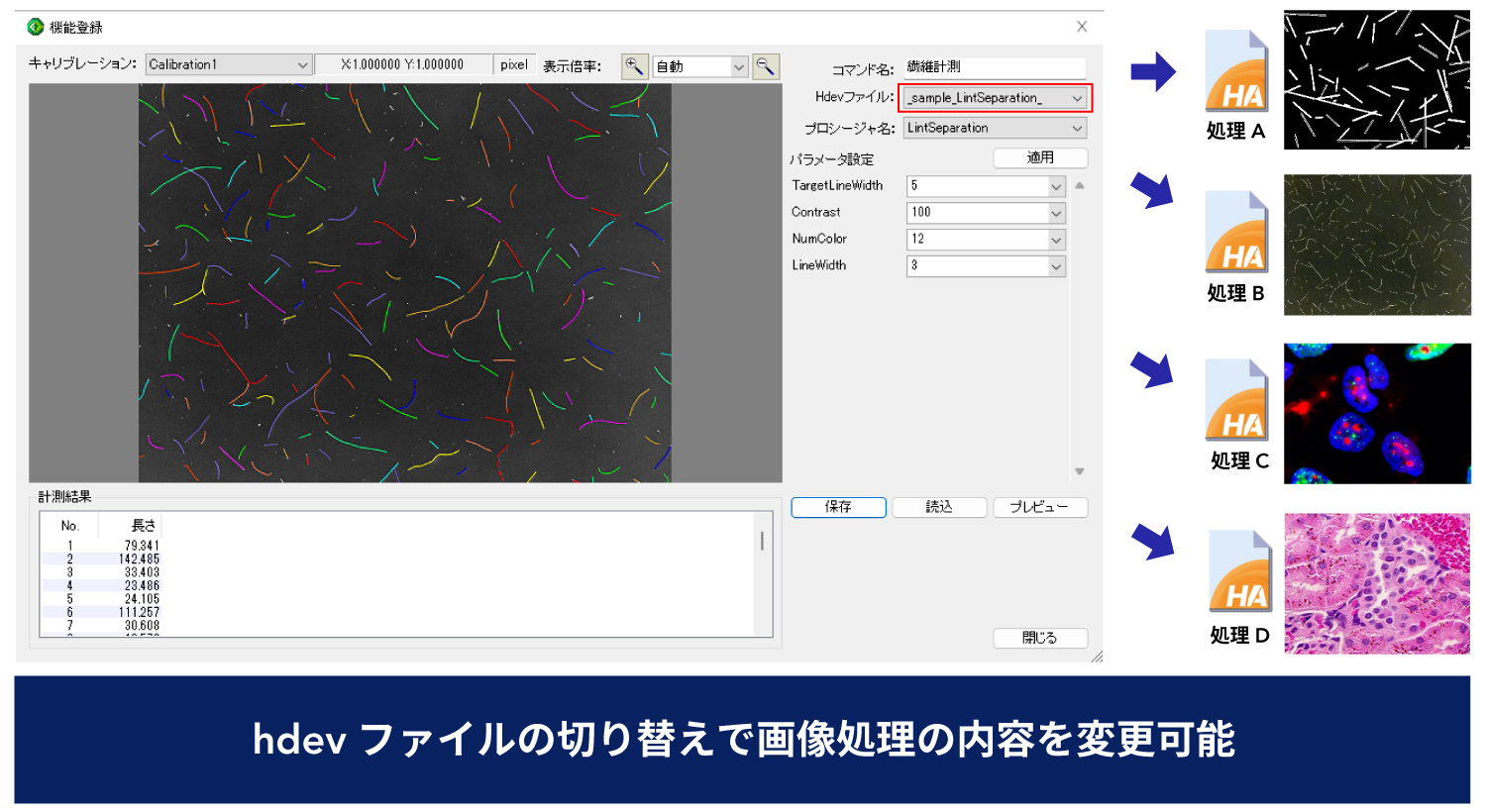Click the second HA hdev file icon

click(1235, 232)
